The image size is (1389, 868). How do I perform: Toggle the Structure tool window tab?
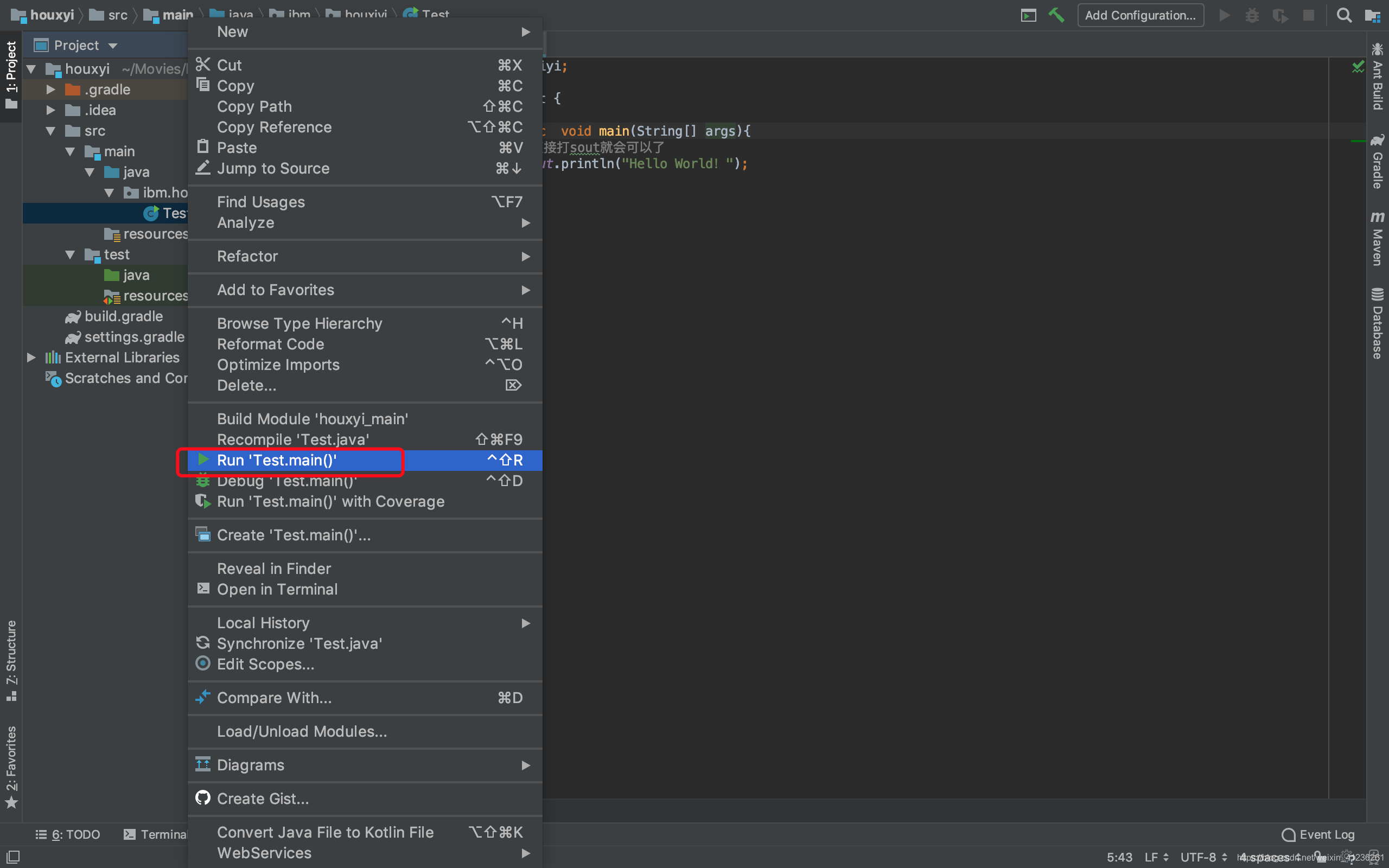click(x=11, y=660)
